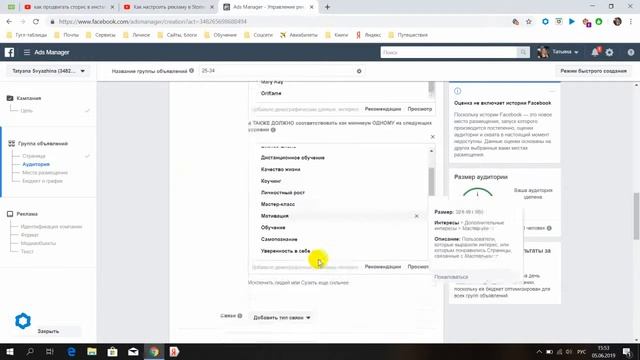Click the main page vertical scrollbar

click(x=636, y=216)
